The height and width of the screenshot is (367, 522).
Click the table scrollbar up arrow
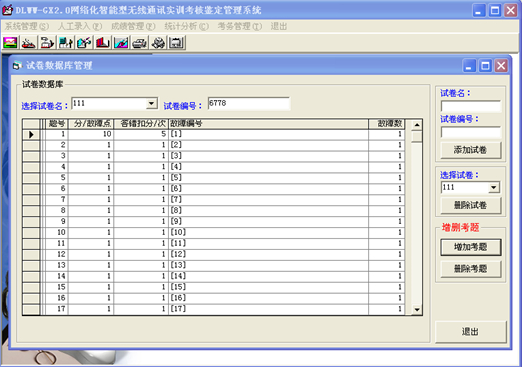pos(417,125)
